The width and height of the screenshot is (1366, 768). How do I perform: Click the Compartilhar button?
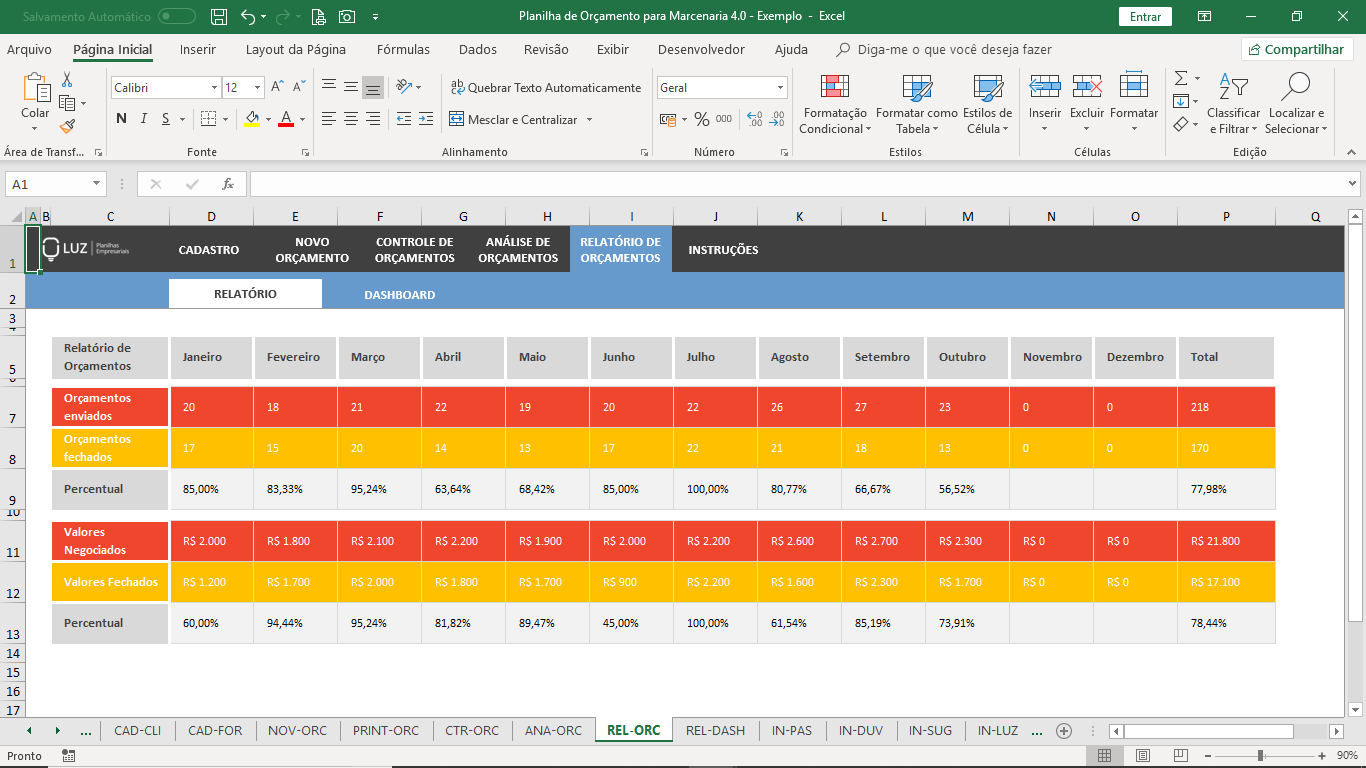pyautogui.click(x=1297, y=49)
